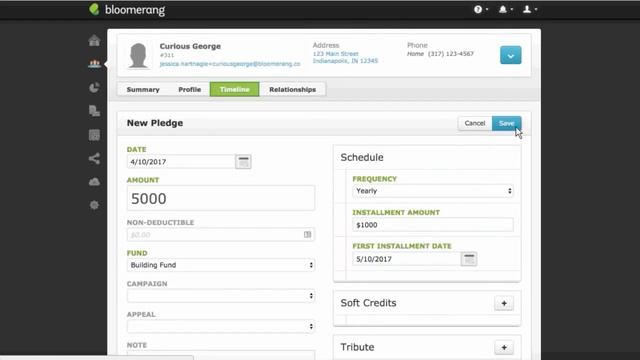This screenshot has width=640, height=360.
Task: Open Settings gear in sidebar
Action: coord(94,205)
